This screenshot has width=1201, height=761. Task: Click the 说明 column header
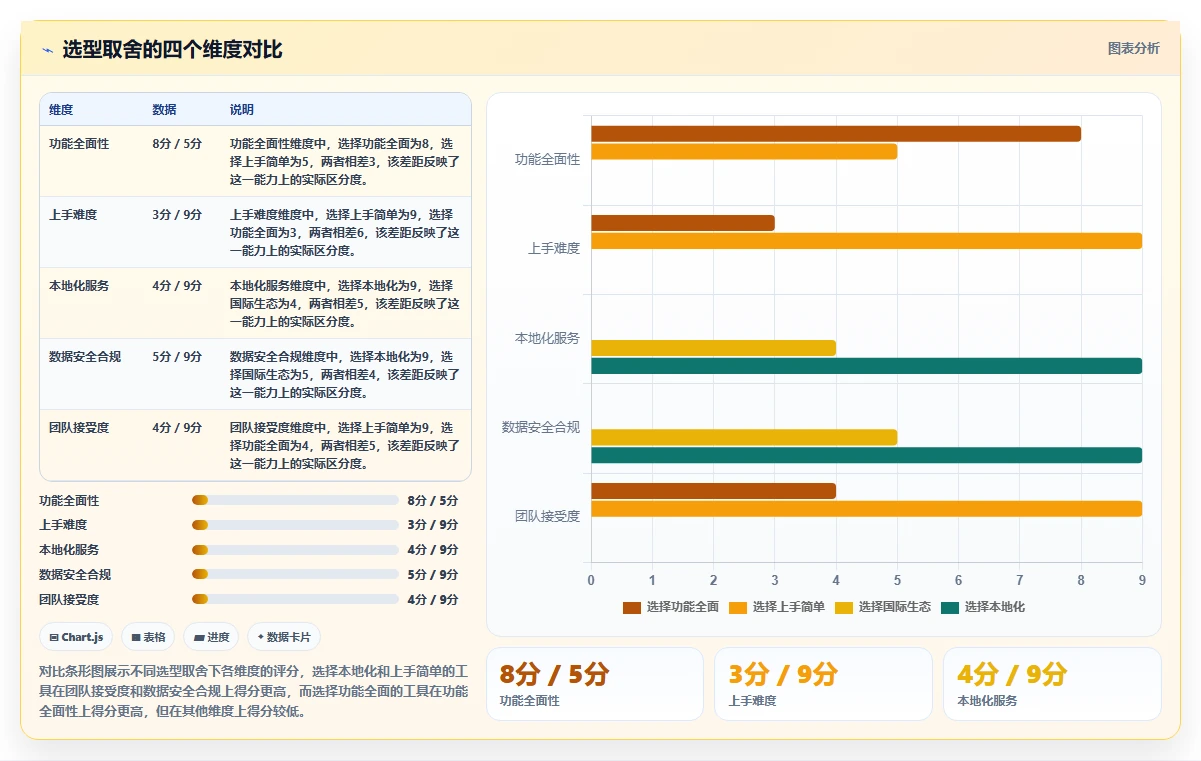(x=242, y=110)
